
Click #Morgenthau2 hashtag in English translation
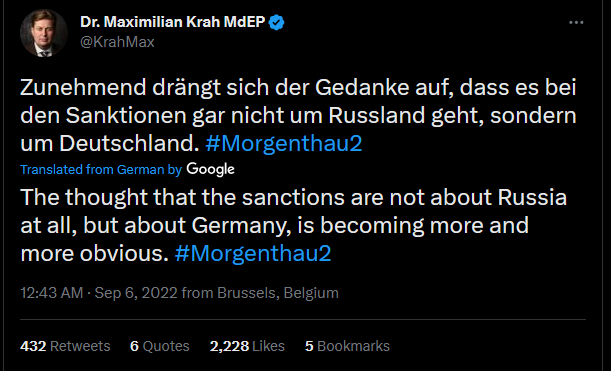click(x=253, y=253)
